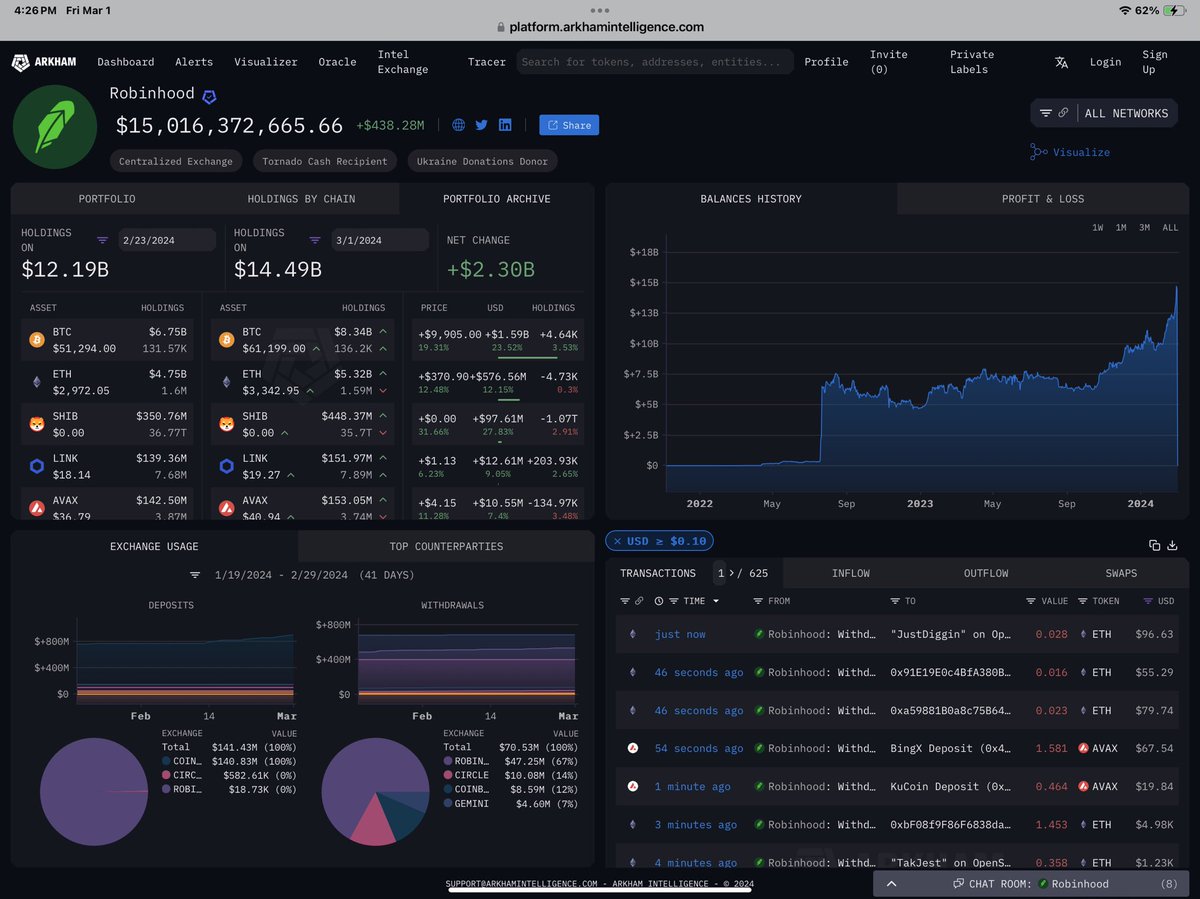Select the 1W balance history range

(x=1097, y=227)
